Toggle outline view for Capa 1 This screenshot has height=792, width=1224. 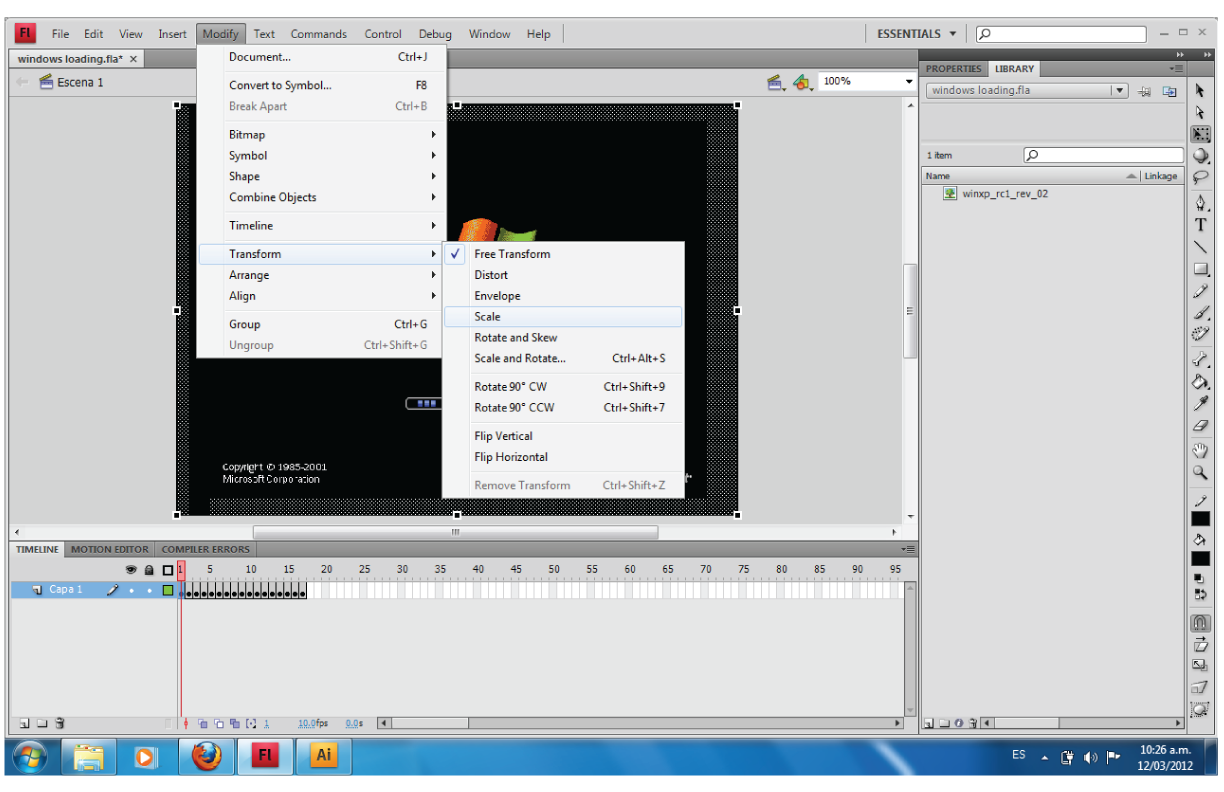click(x=167, y=590)
